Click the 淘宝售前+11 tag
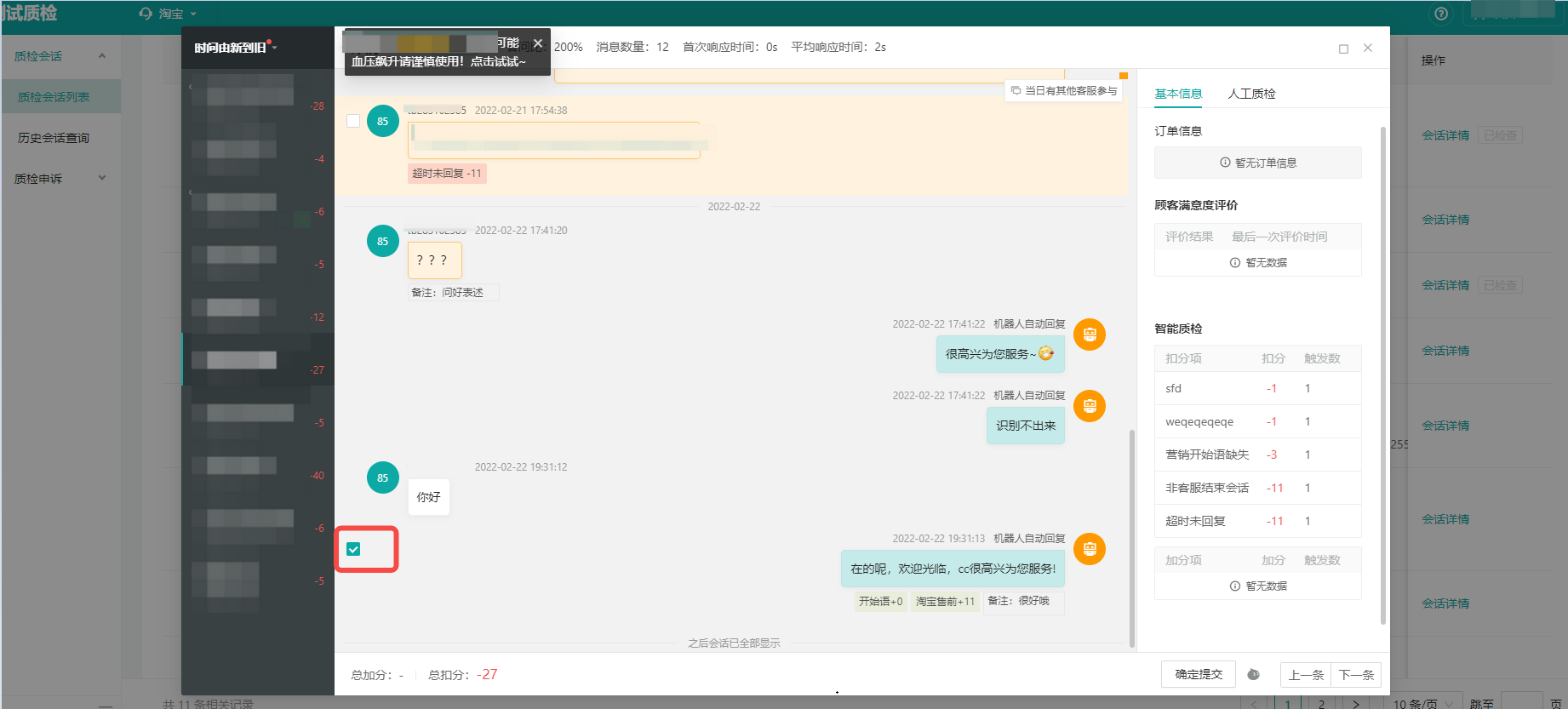This screenshot has width=1568, height=709. 945,602
